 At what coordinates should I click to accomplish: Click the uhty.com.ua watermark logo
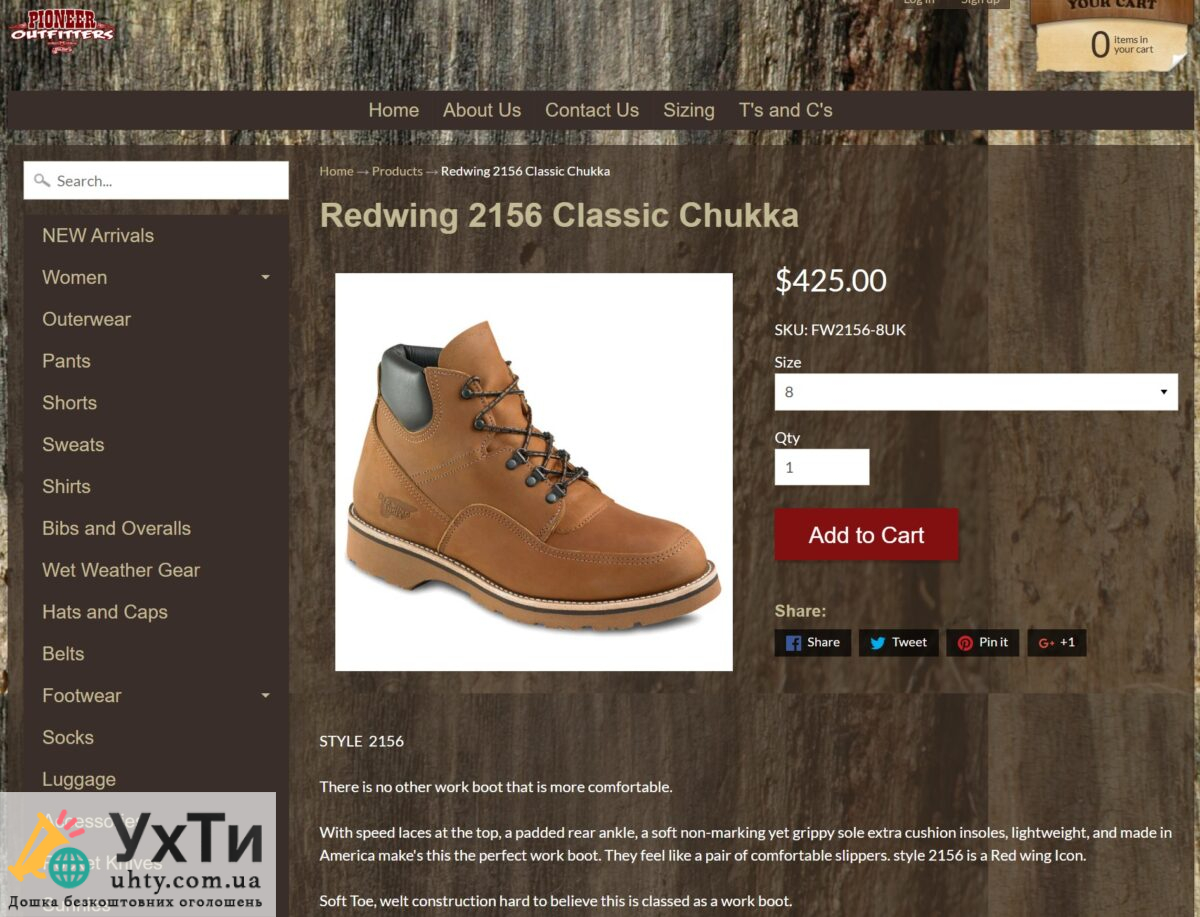click(x=138, y=853)
